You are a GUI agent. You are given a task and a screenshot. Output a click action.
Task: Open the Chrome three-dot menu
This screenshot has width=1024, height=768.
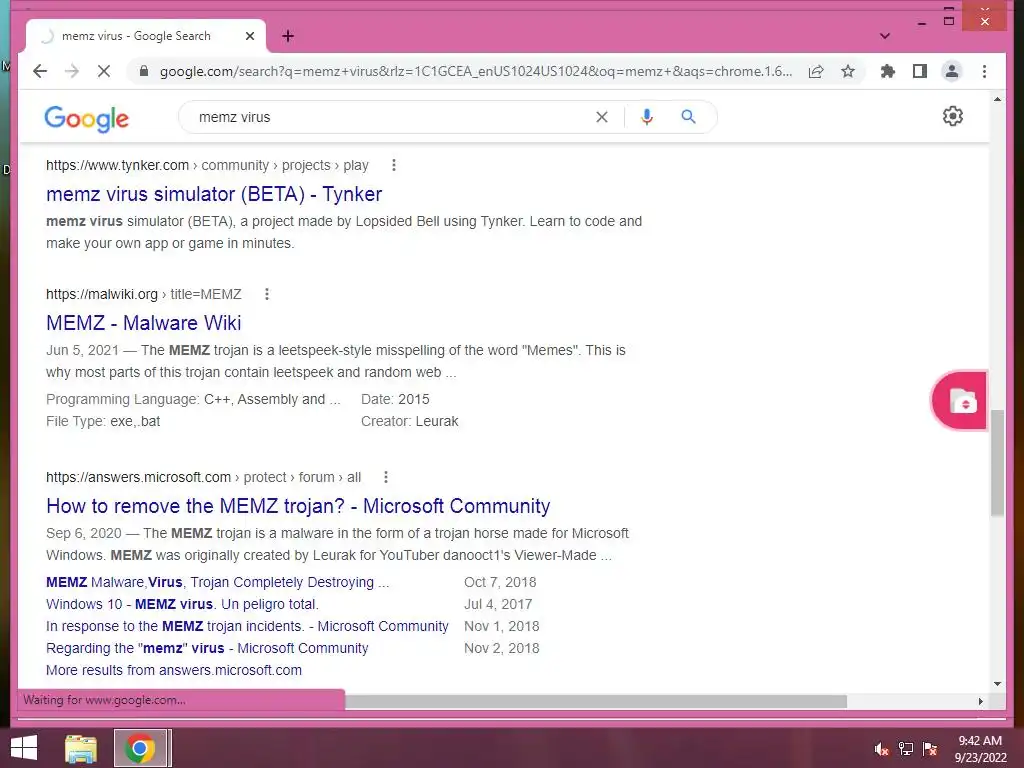[x=984, y=71]
